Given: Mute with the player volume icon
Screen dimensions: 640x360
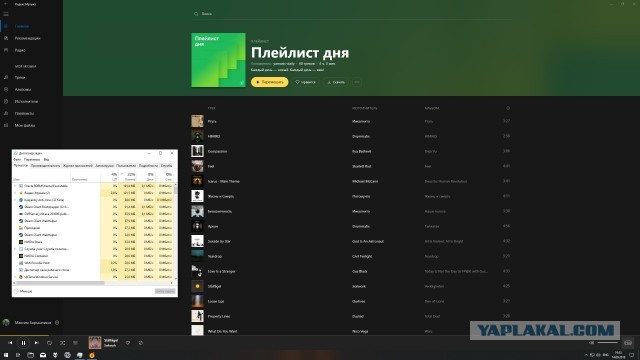Looking at the screenshot, I should 591,342.
